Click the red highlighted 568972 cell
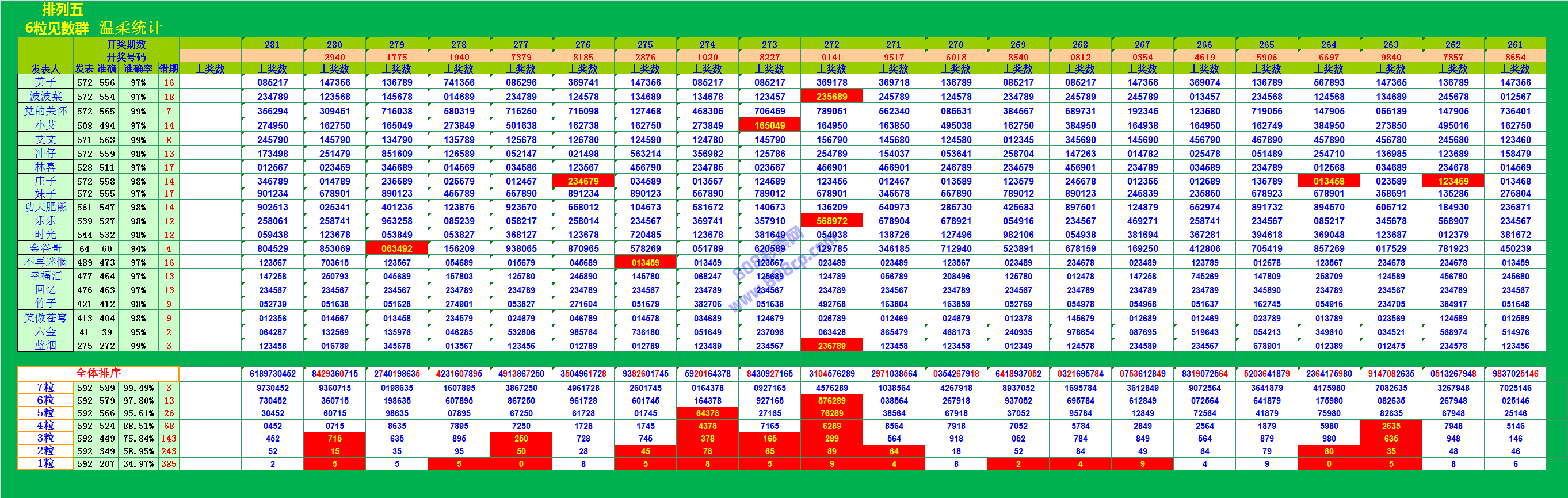1568x498 pixels. click(x=831, y=221)
